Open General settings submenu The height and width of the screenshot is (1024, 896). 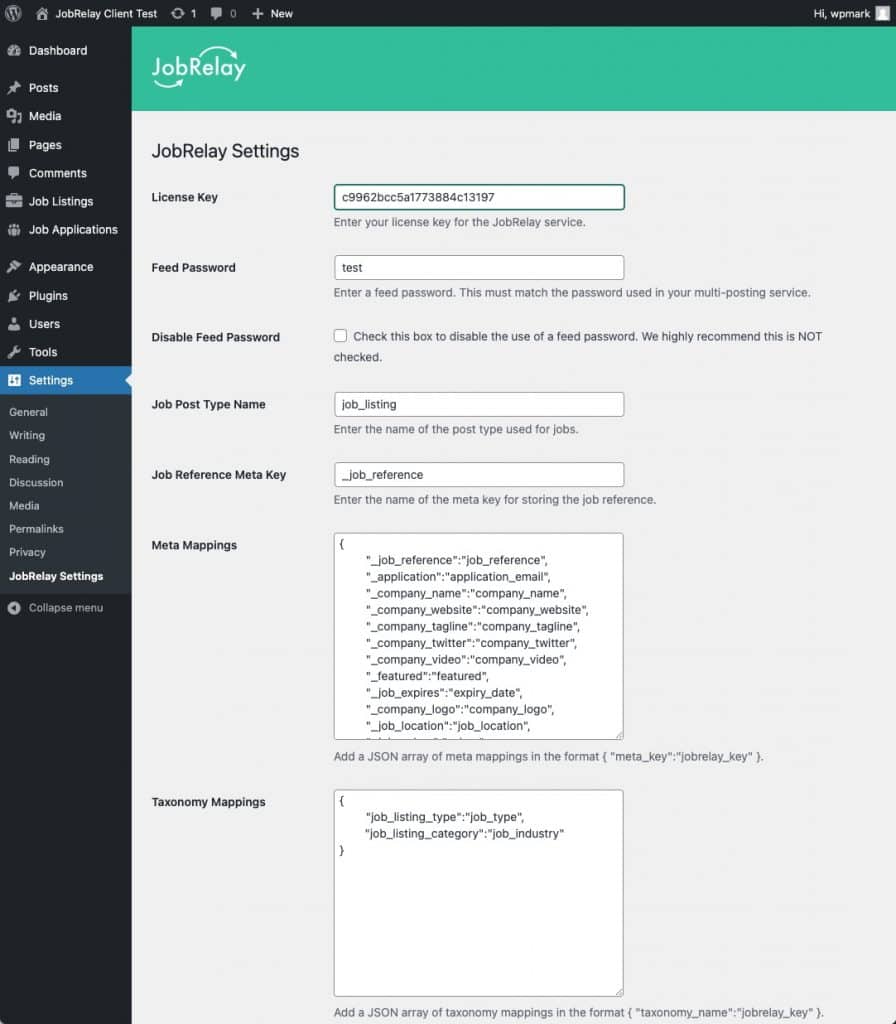(x=28, y=412)
